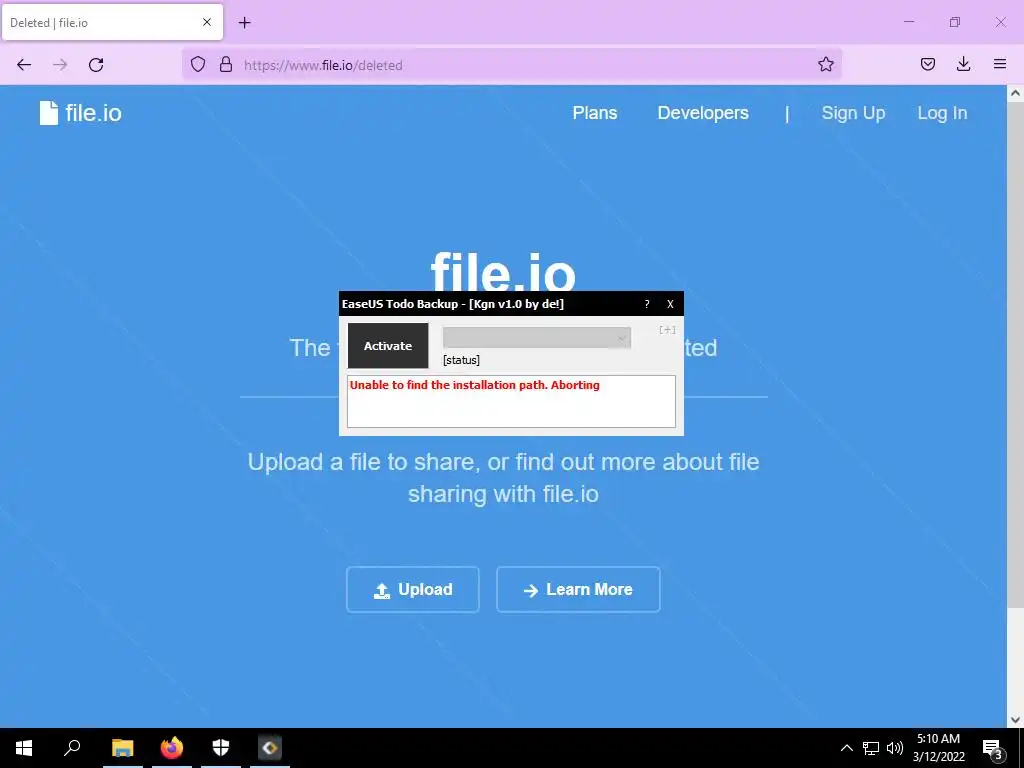Close the 'Deleted | file.io' tab

click(x=206, y=22)
